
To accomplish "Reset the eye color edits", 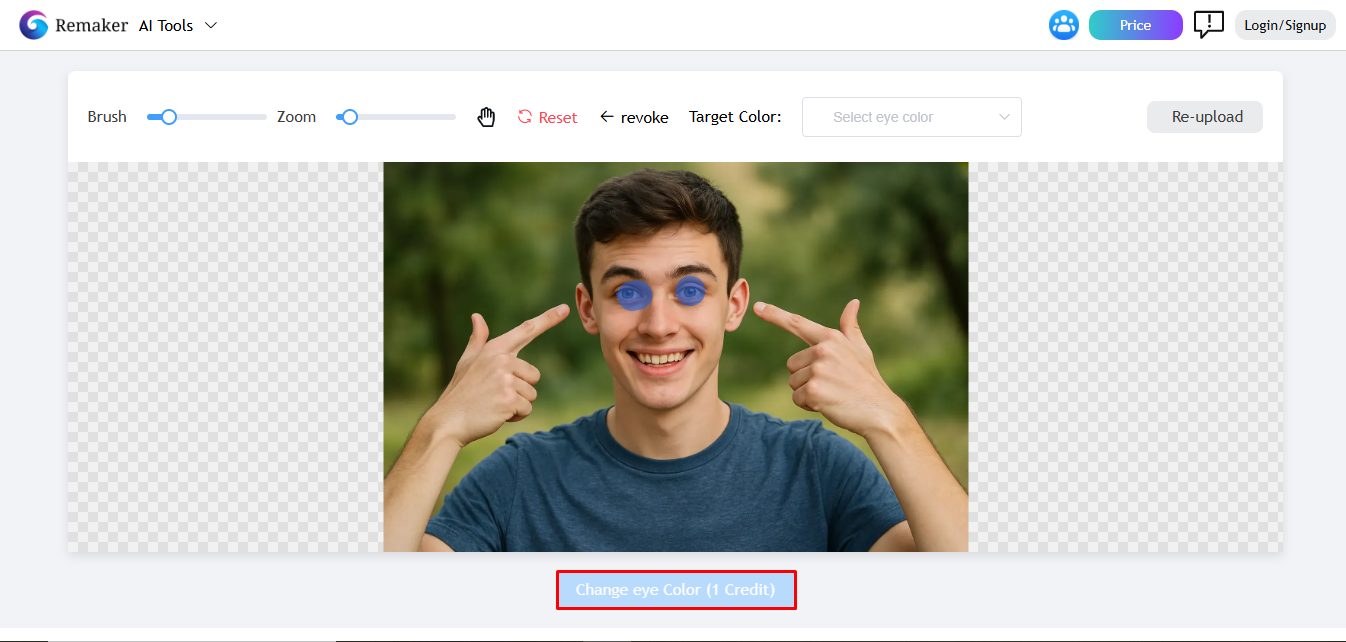I will pyautogui.click(x=548, y=116).
